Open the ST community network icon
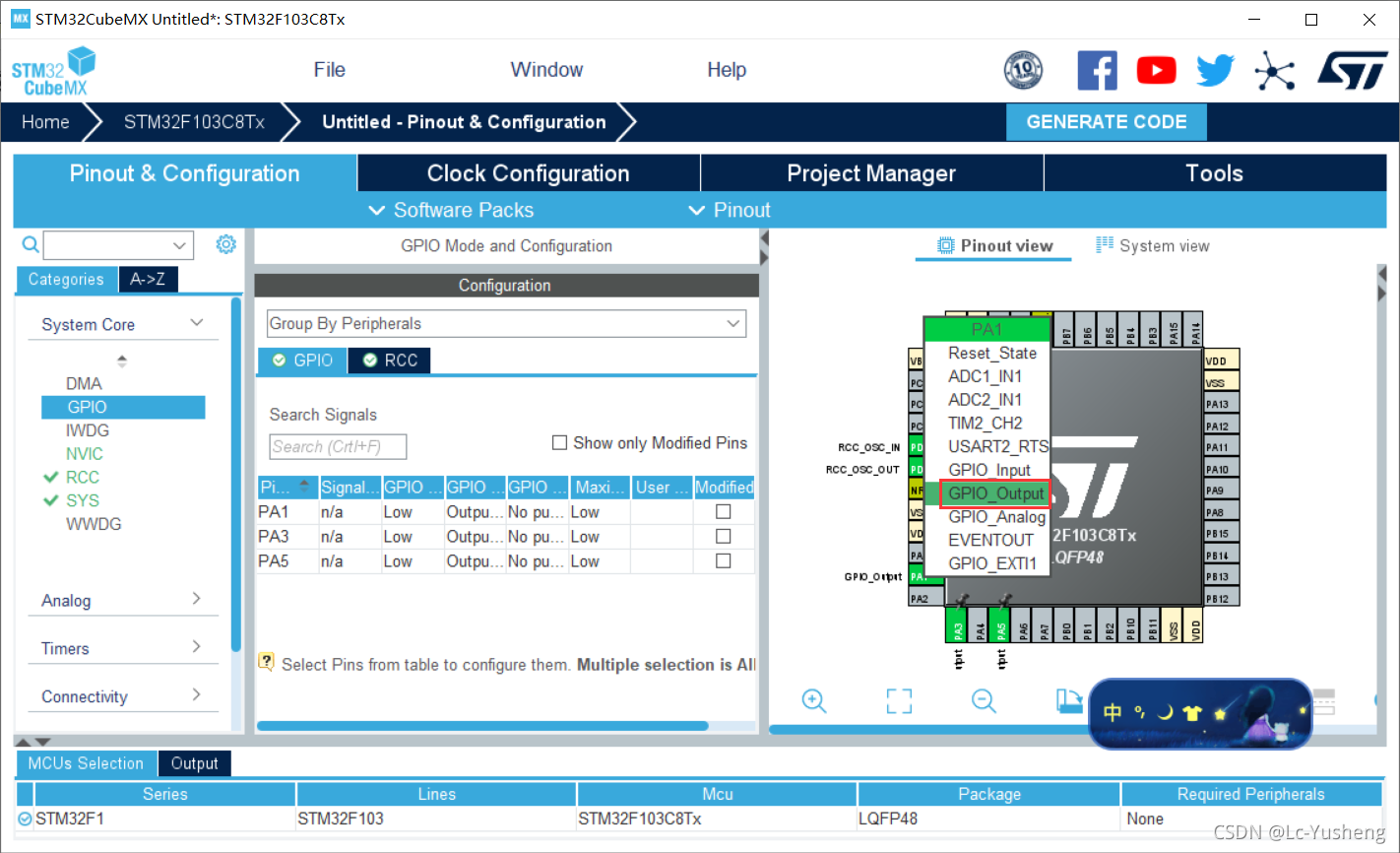This screenshot has width=1400, height=853. tap(1275, 70)
